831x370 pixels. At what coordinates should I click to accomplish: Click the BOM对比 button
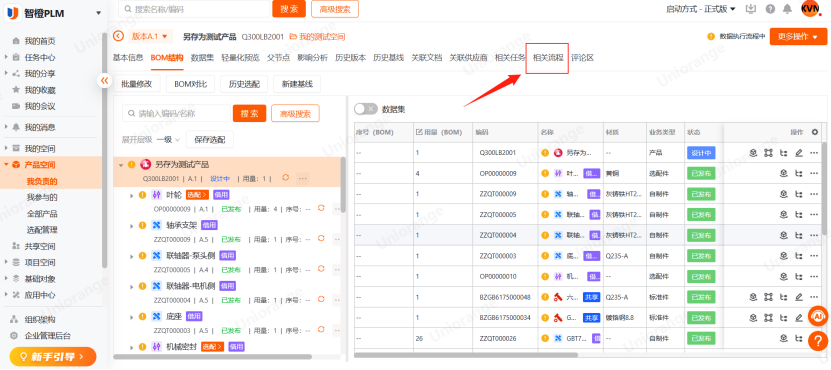tap(190, 84)
